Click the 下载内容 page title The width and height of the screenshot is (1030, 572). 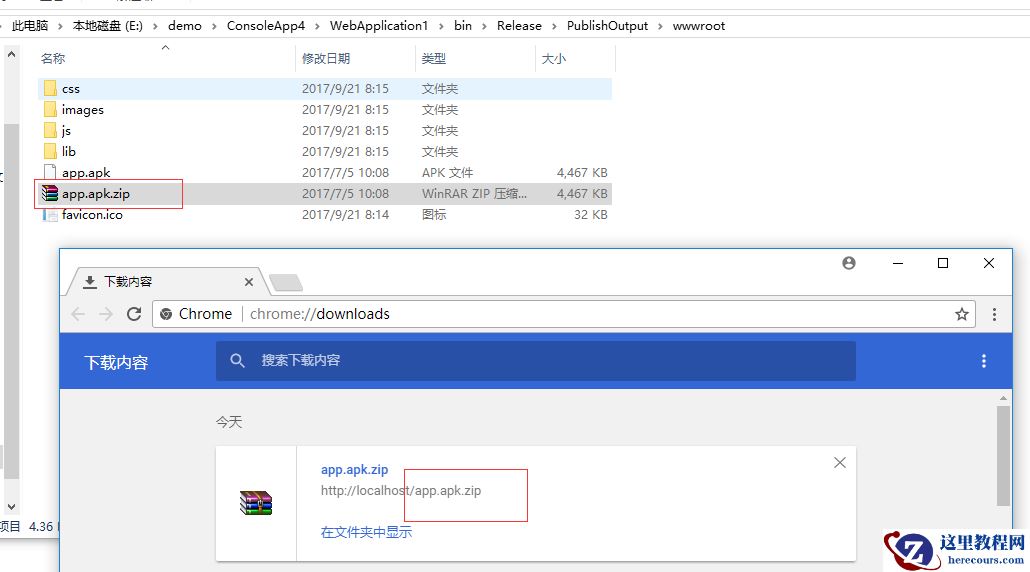(x=116, y=363)
